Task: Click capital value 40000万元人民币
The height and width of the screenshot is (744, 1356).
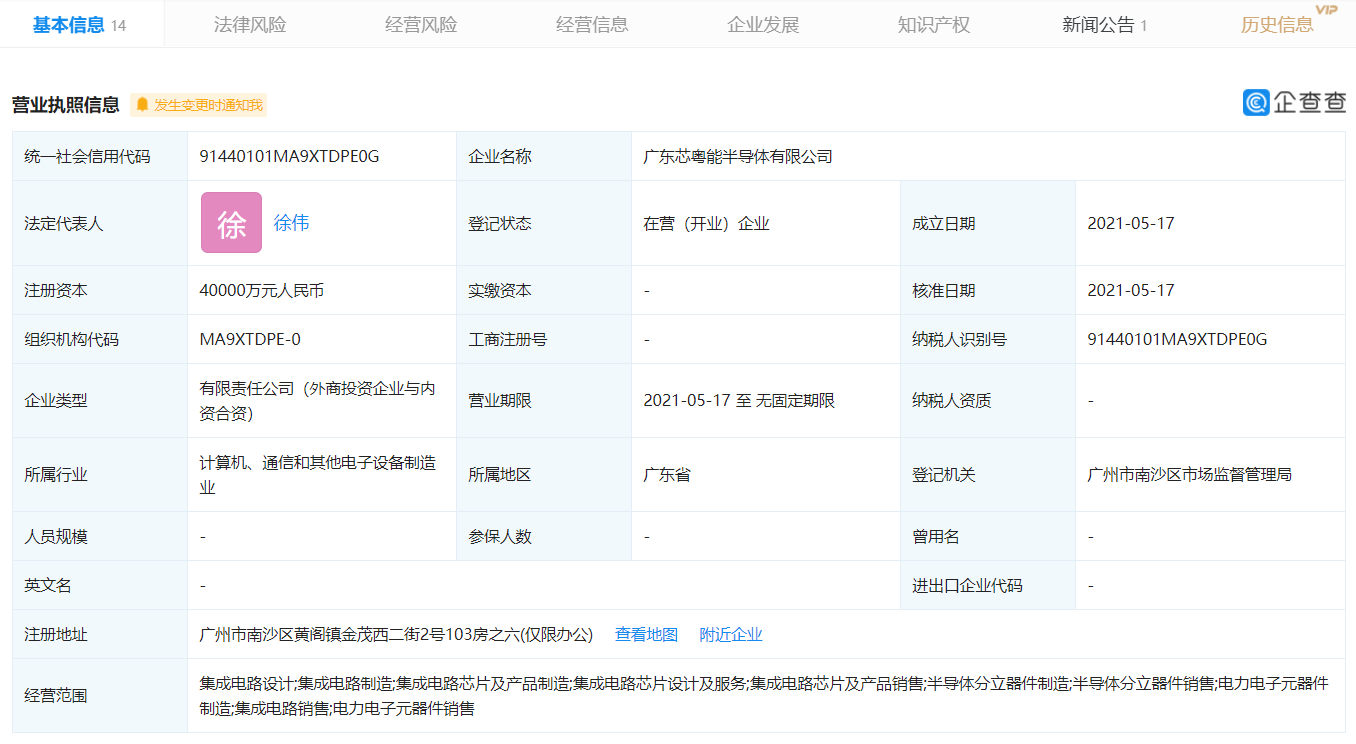Action: pyautogui.click(x=262, y=291)
